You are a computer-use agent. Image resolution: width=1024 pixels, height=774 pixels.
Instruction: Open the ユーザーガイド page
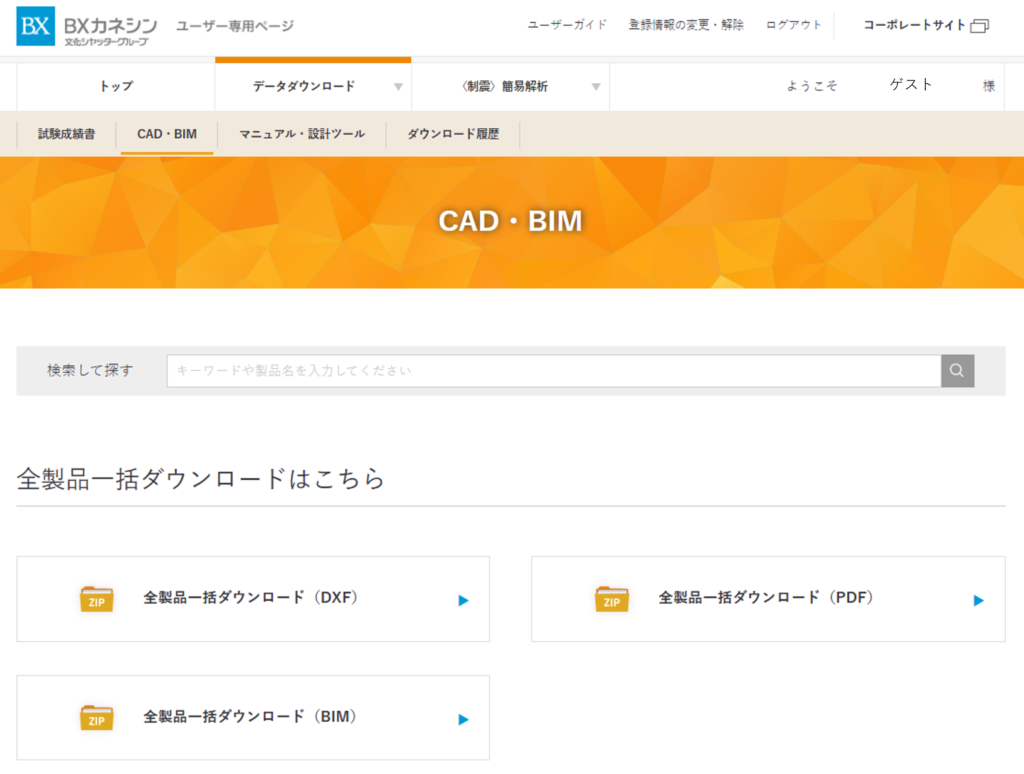[566, 25]
